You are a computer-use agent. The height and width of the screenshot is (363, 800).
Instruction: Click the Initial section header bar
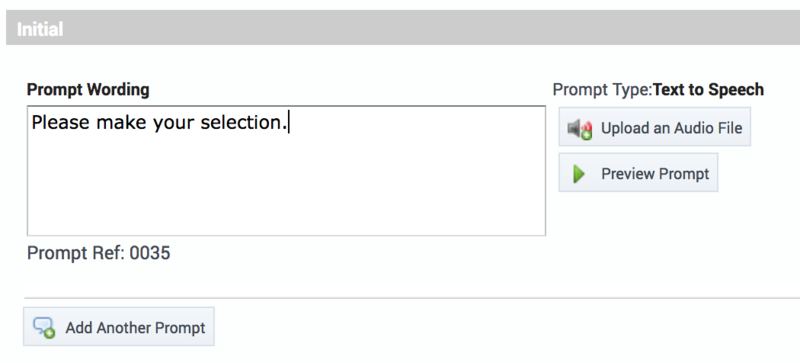tap(403, 28)
